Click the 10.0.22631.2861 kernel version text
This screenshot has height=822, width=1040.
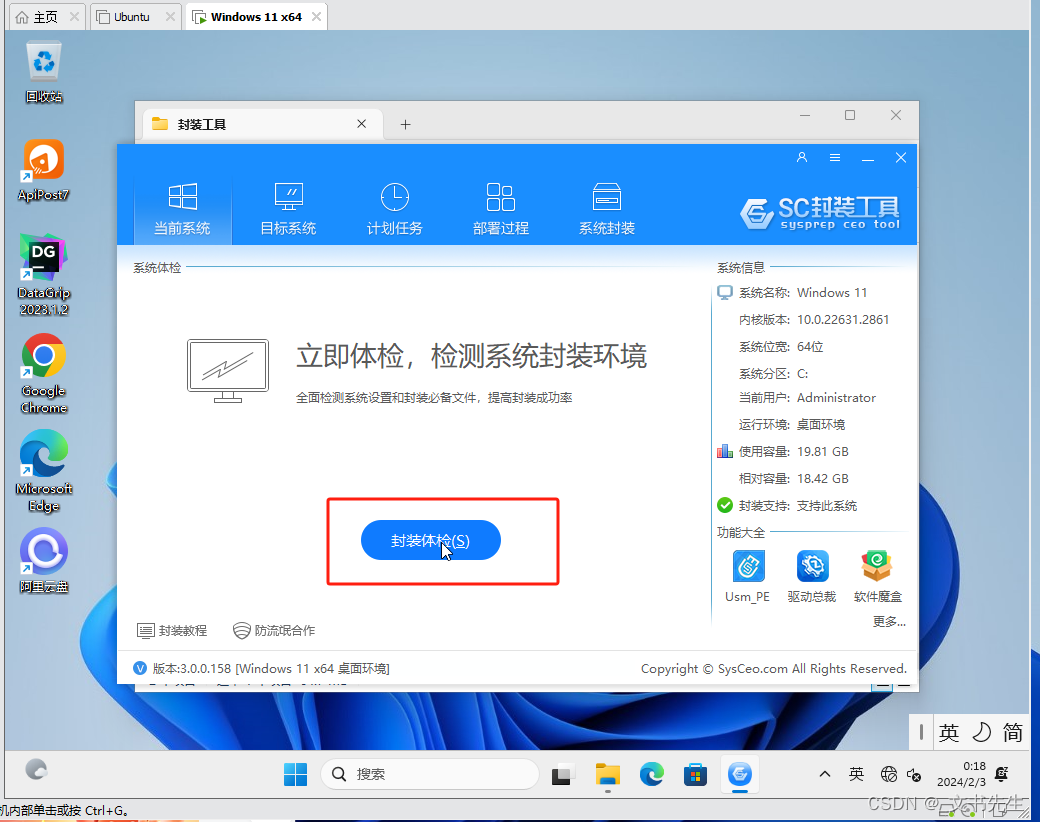843,320
